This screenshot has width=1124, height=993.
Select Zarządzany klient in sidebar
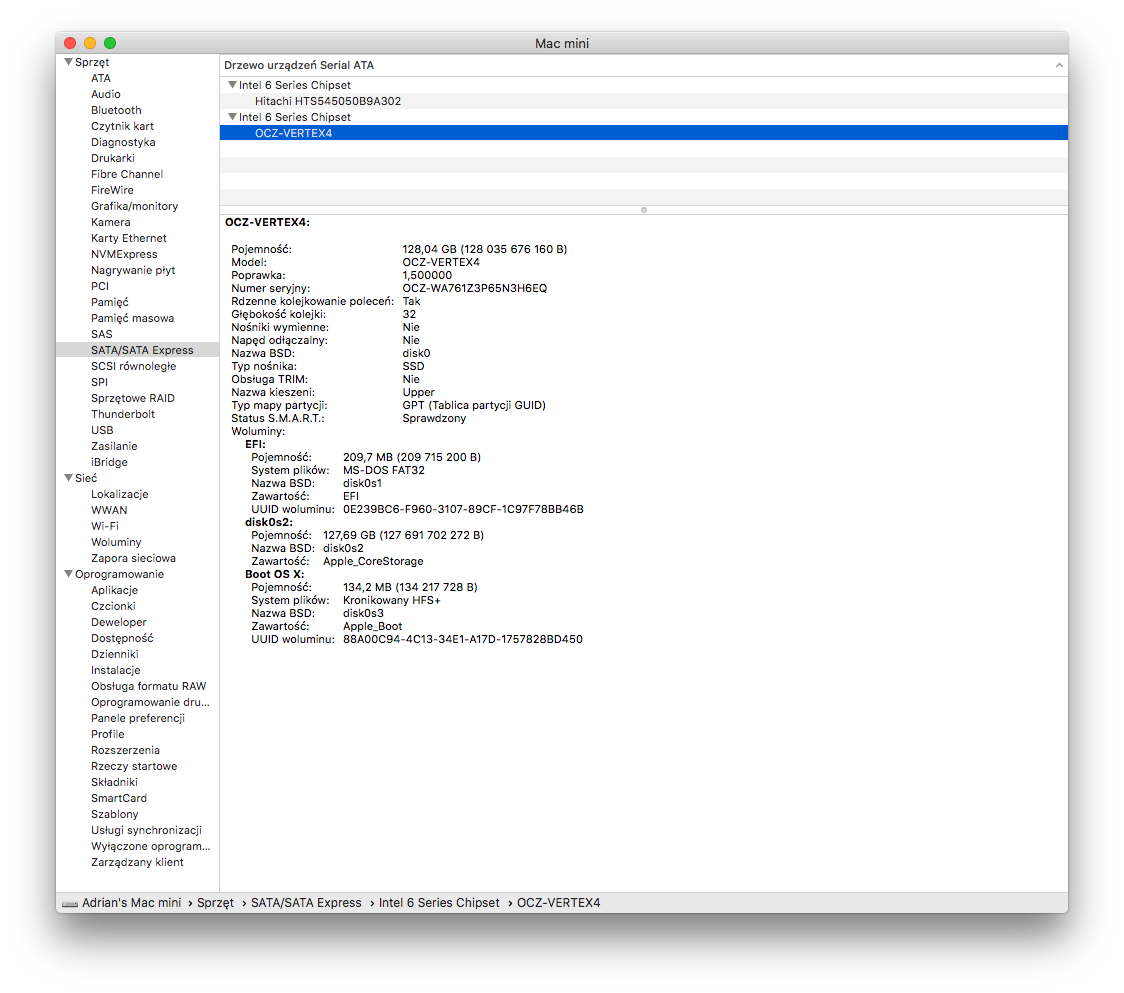(x=137, y=863)
